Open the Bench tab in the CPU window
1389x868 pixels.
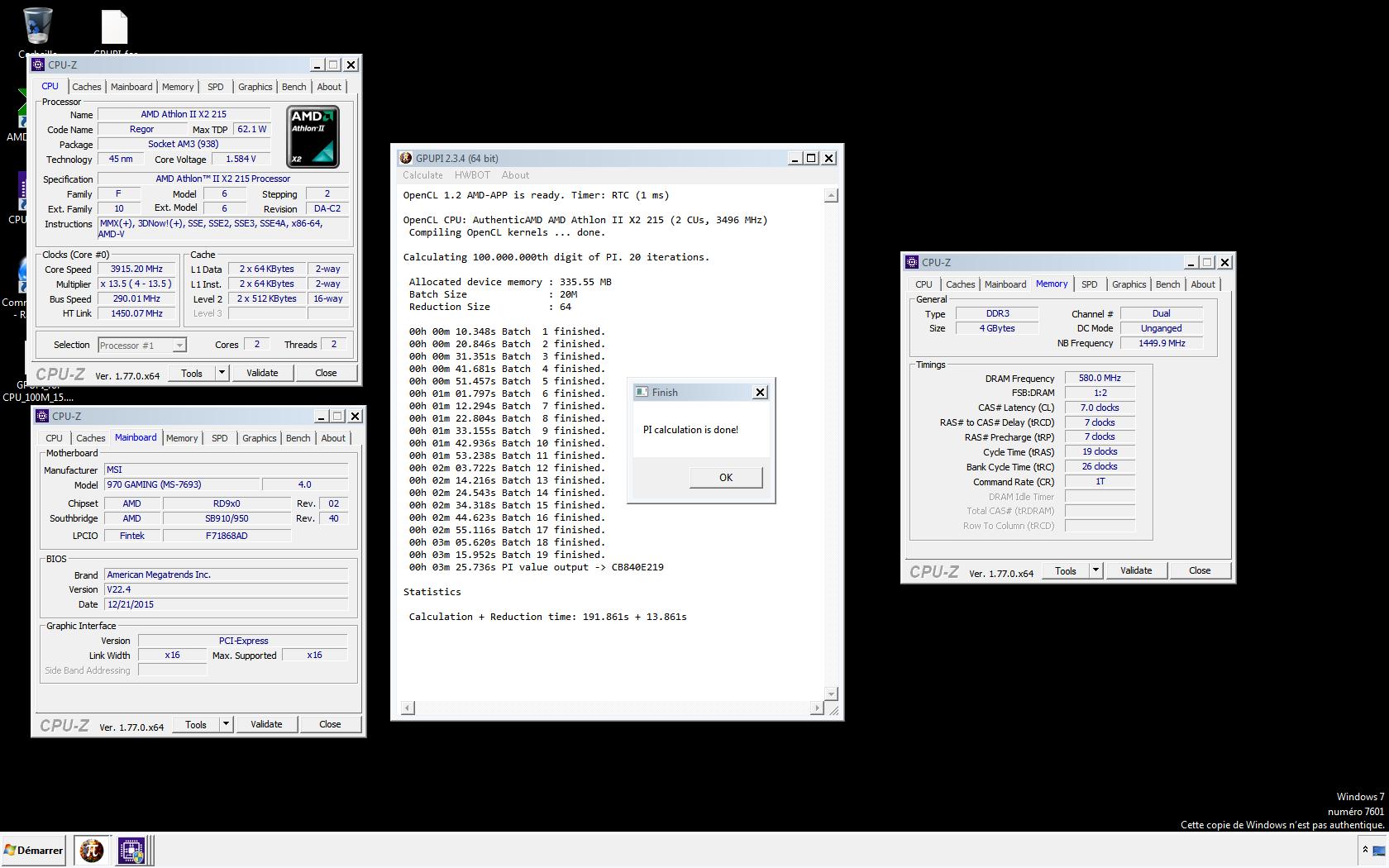pos(294,87)
